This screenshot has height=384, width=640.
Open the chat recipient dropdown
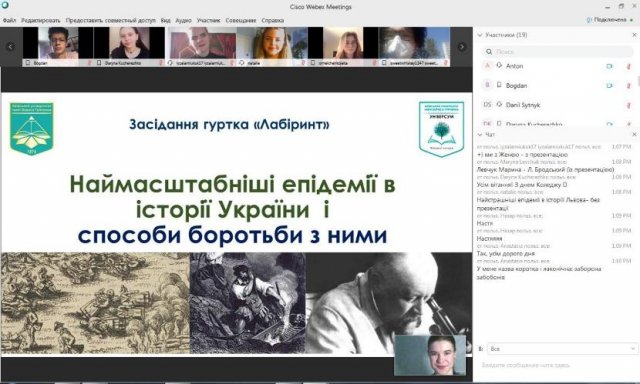(x=562, y=349)
